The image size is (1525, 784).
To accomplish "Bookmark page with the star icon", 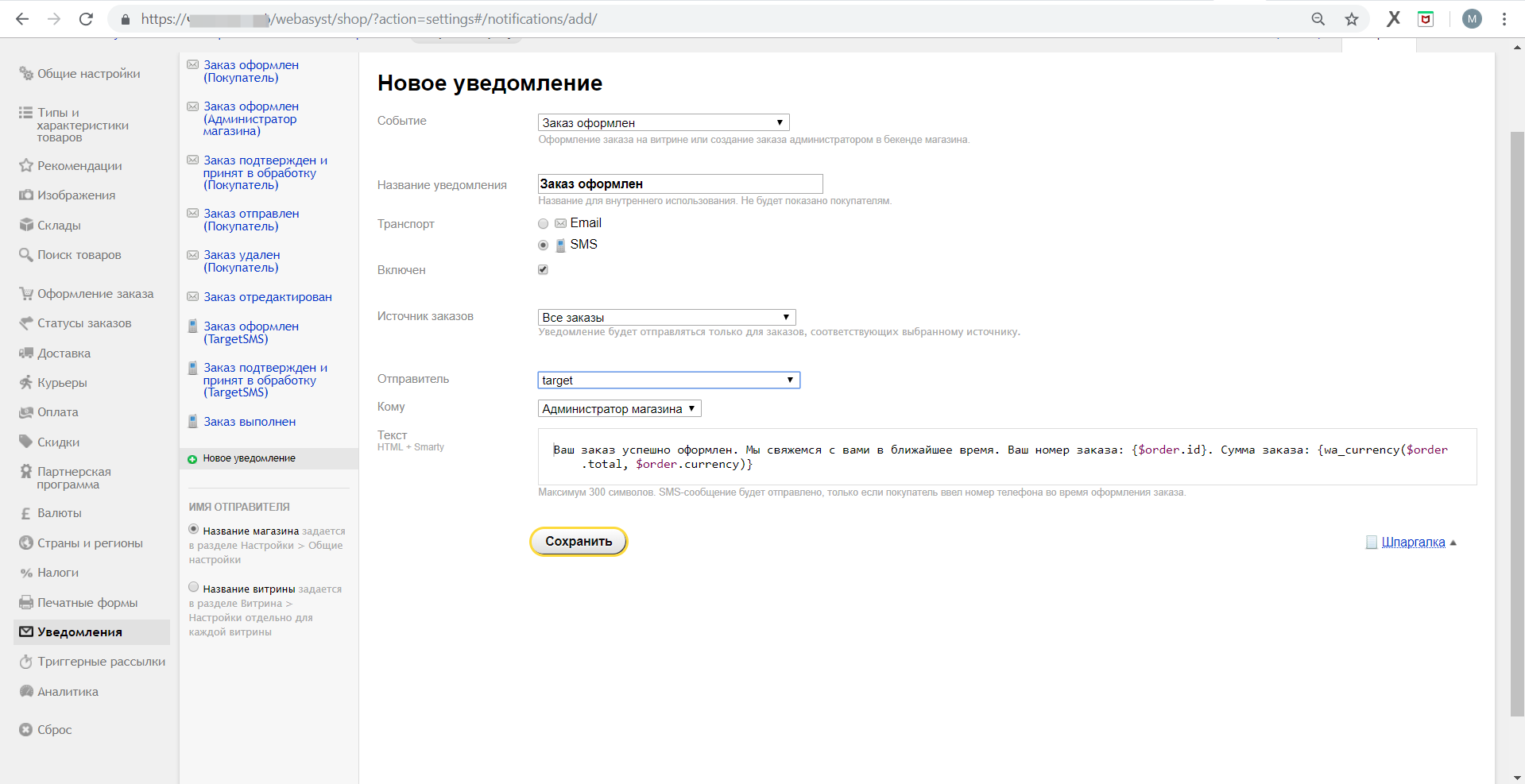I will click(x=1352, y=19).
